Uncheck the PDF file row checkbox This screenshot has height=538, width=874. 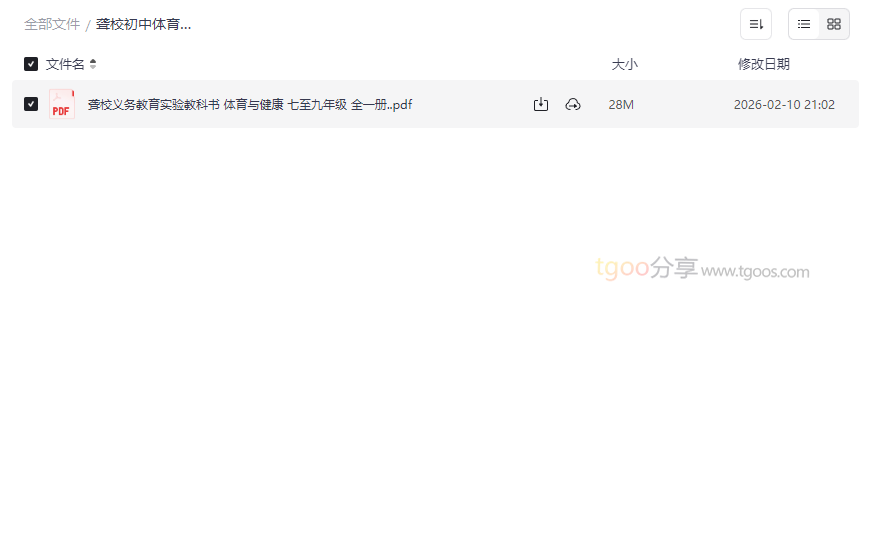(31, 104)
